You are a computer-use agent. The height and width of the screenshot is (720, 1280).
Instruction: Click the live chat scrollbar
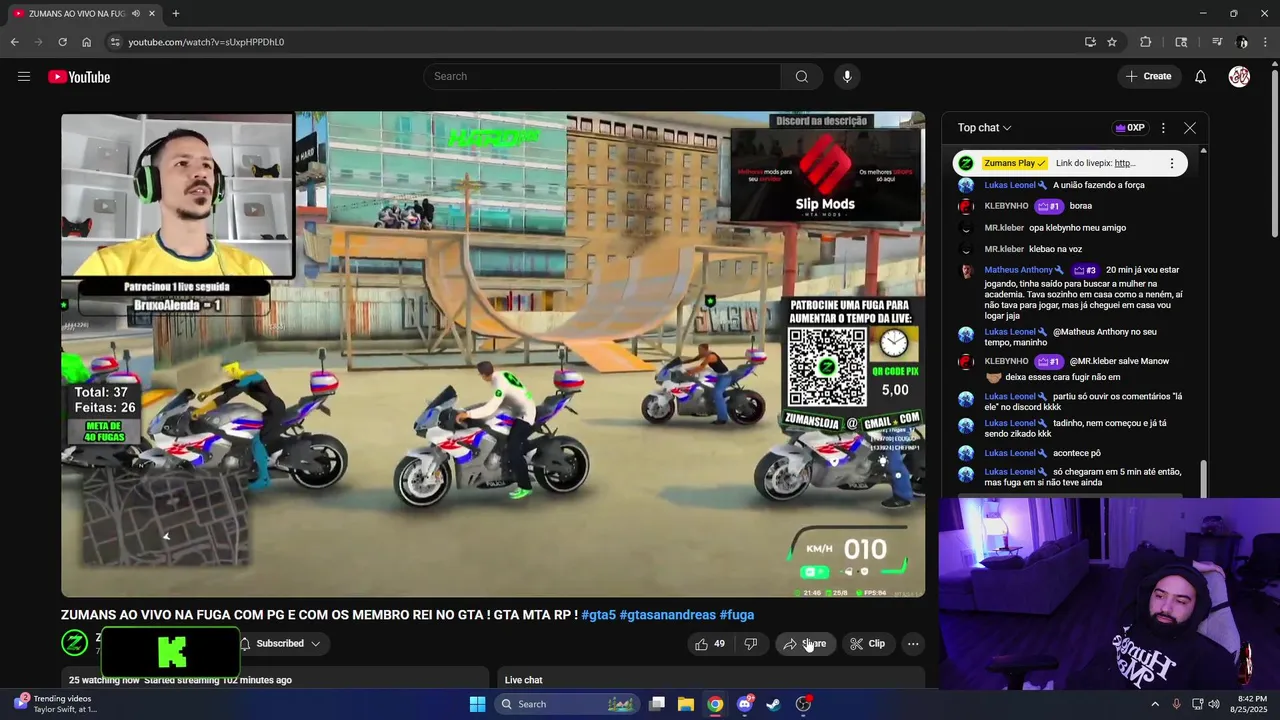click(x=1203, y=478)
